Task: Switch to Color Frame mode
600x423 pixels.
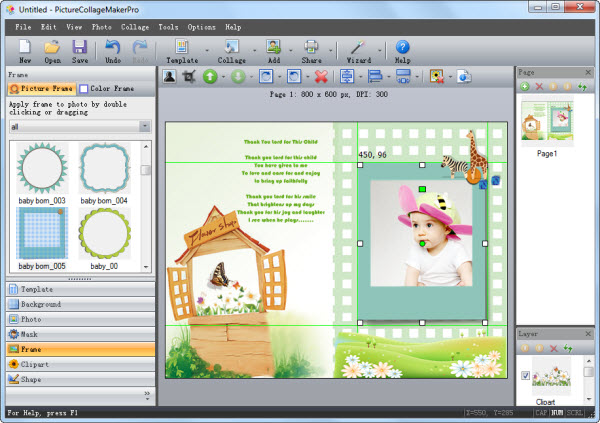Action: click(x=107, y=89)
